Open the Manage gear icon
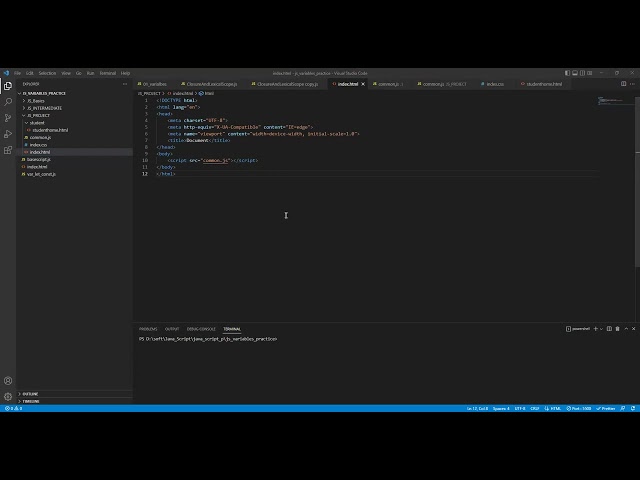Viewport: 640px width, 480px height. pyautogui.click(x=8, y=397)
